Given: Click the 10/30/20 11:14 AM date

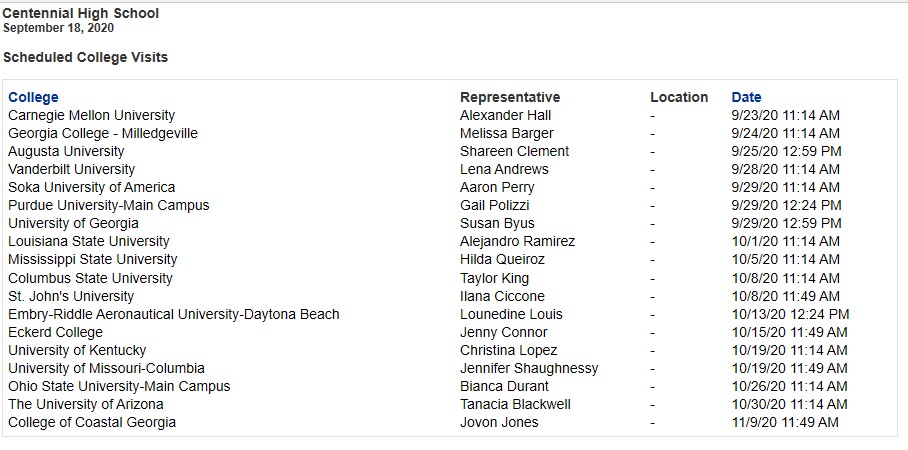Looking at the screenshot, I should [x=789, y=404].
